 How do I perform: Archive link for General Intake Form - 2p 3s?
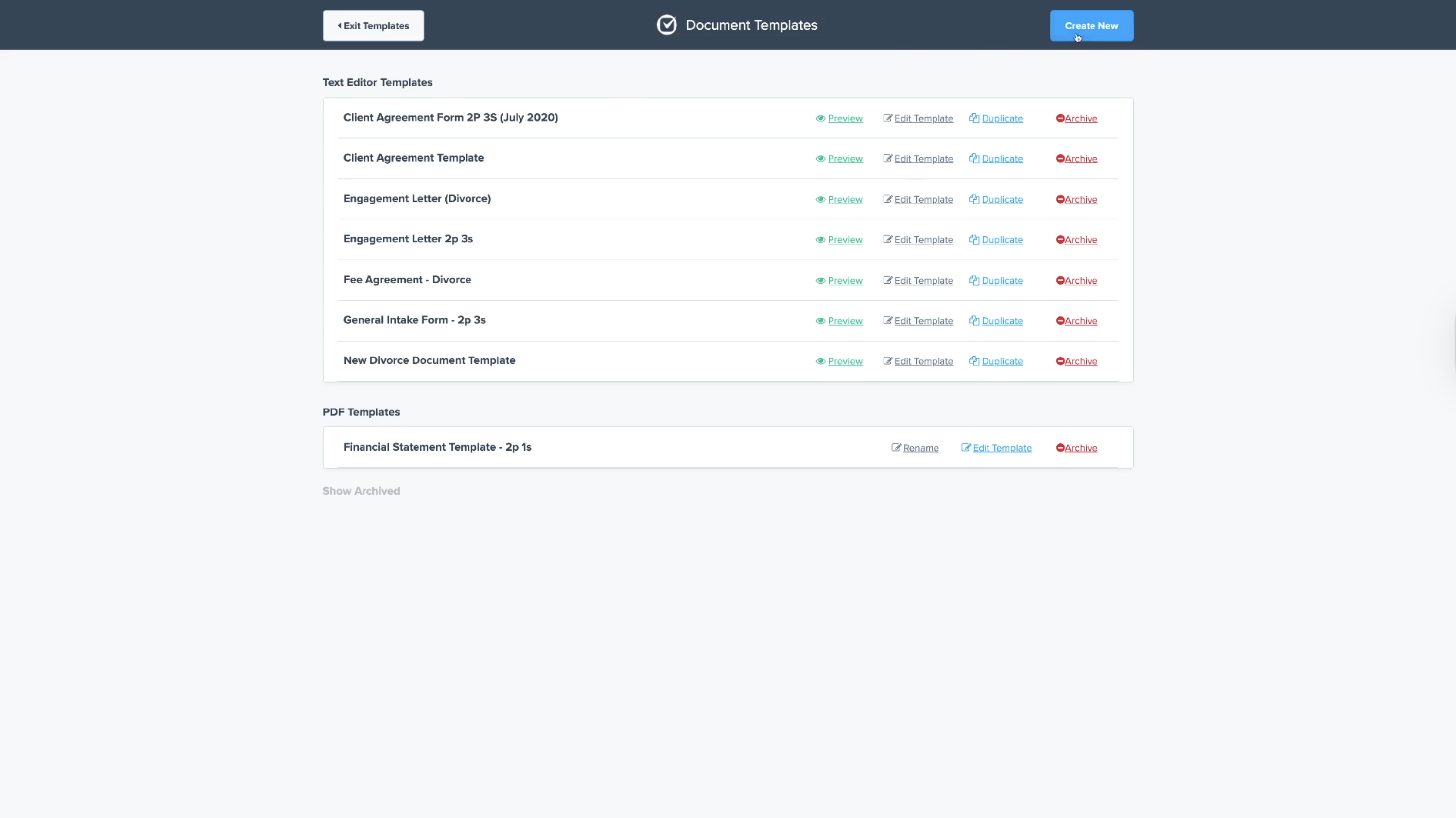tap(1081, 320)
